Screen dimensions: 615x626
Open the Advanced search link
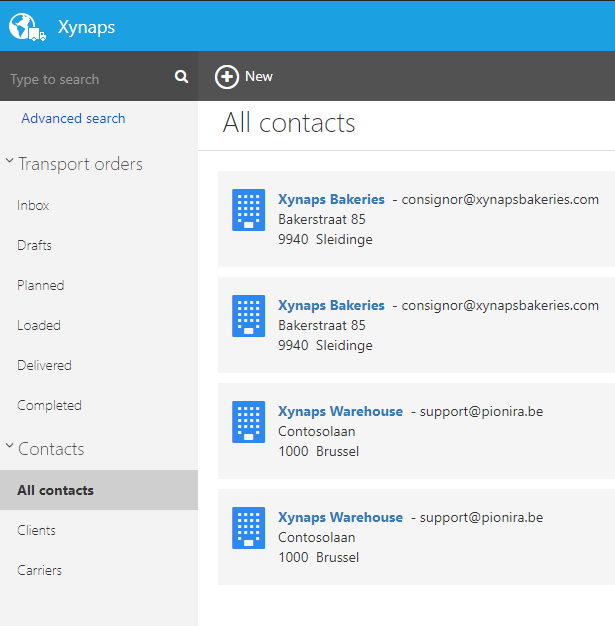[x=73, y=118]
